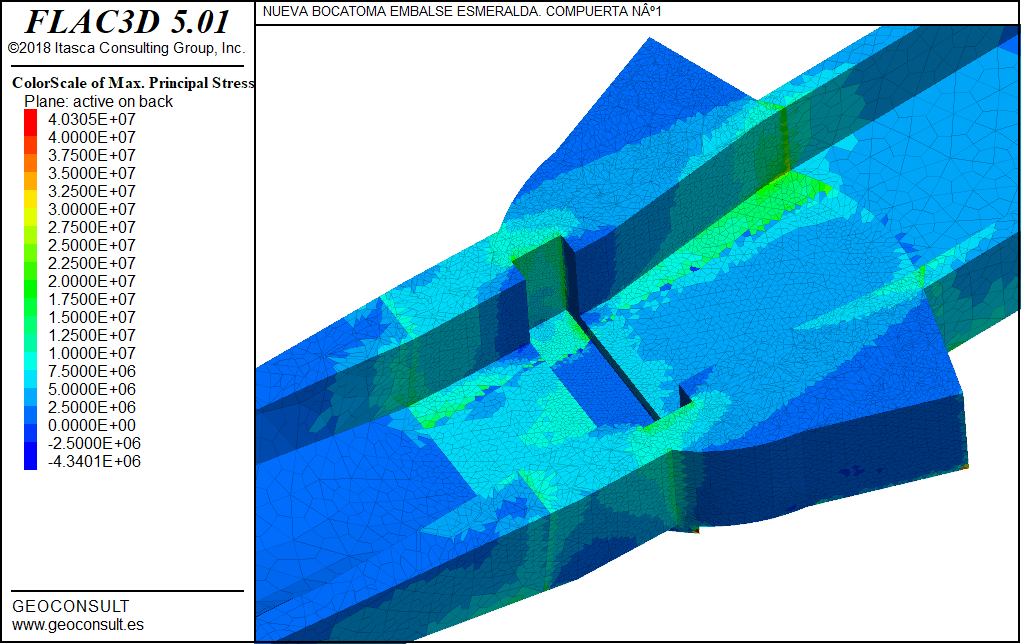Image resolution: width=1021 pixels, height=644 pixels.
Task: Click the GEOCONSULT label
Action: tap(71, 606)
